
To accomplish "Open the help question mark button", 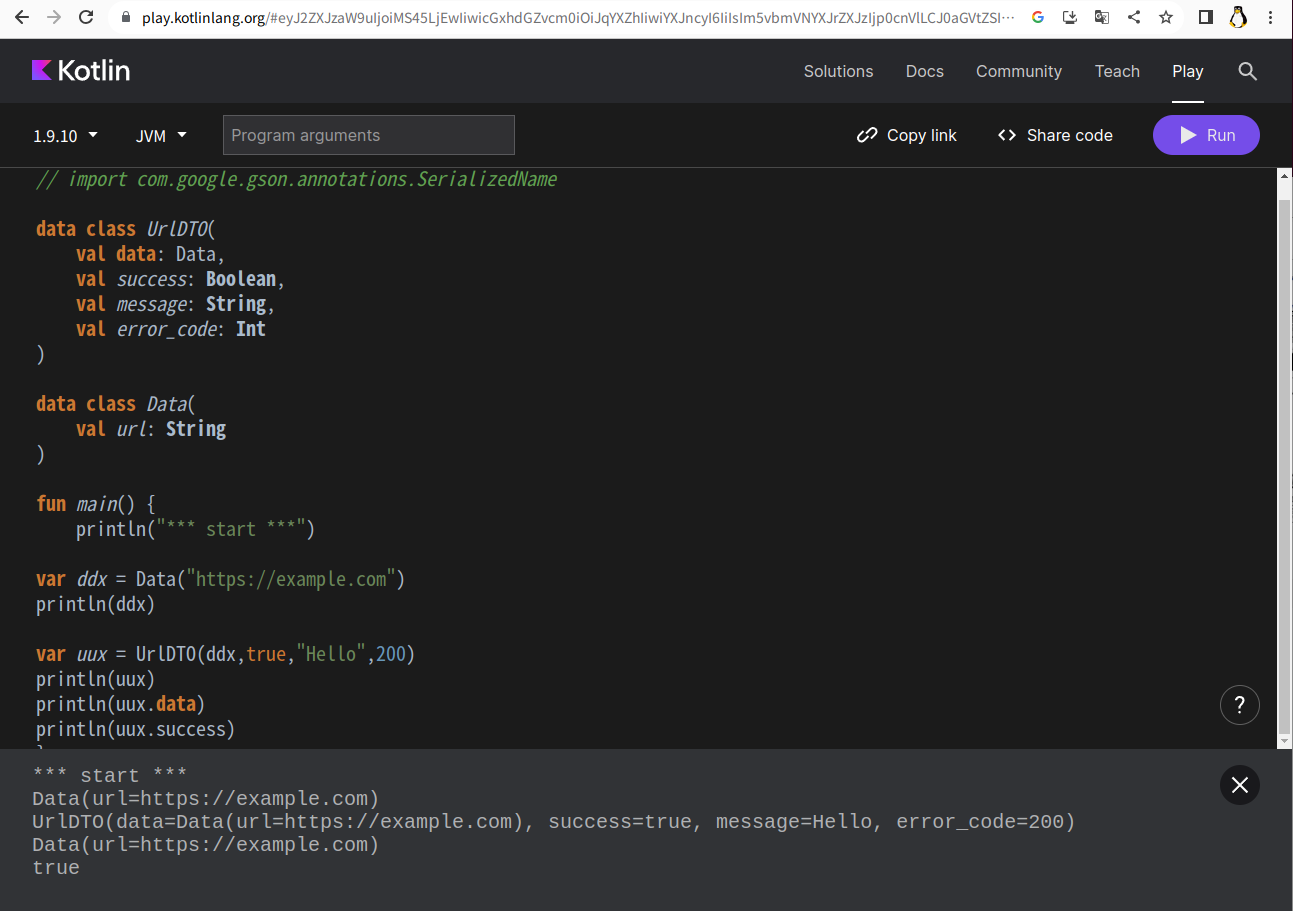I will 1239,704.
